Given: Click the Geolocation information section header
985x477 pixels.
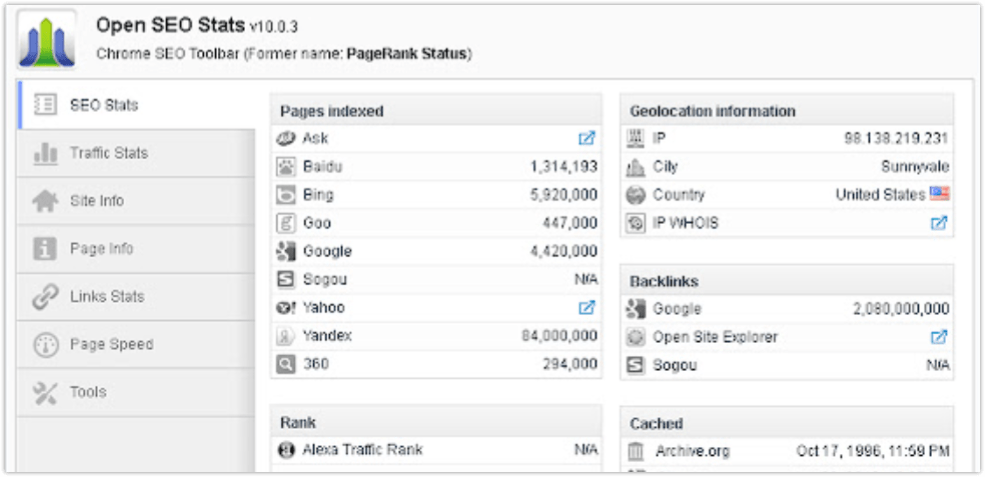Looking at the screenshot, I should [x=786, y=111].
